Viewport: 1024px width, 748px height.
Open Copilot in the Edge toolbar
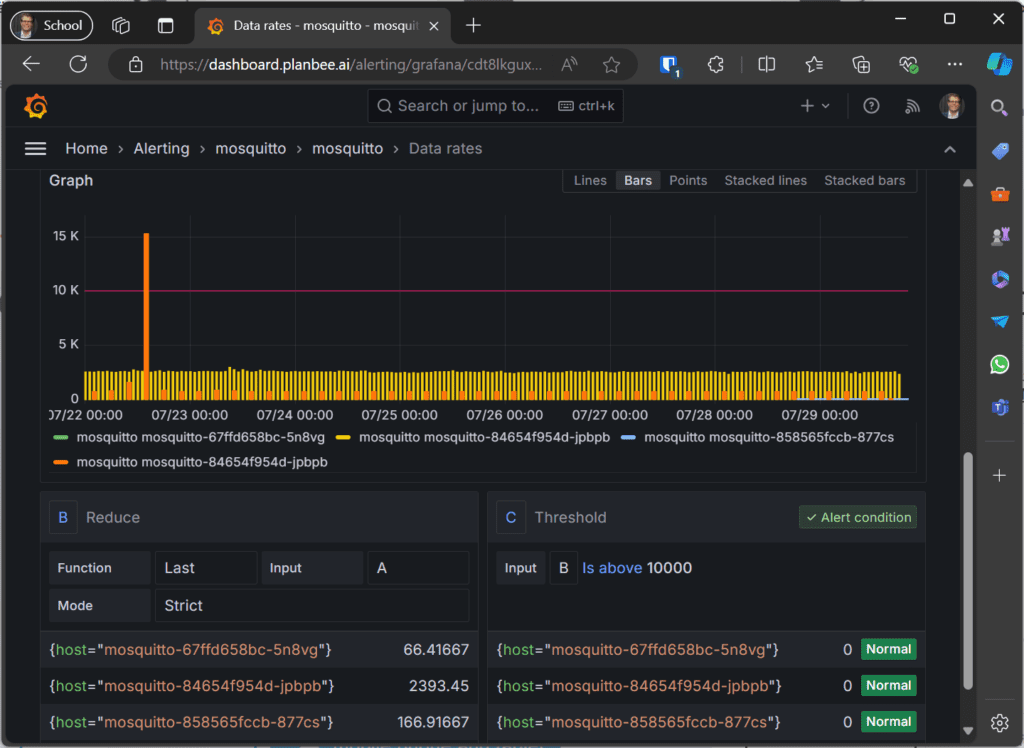pos(1000,63)
